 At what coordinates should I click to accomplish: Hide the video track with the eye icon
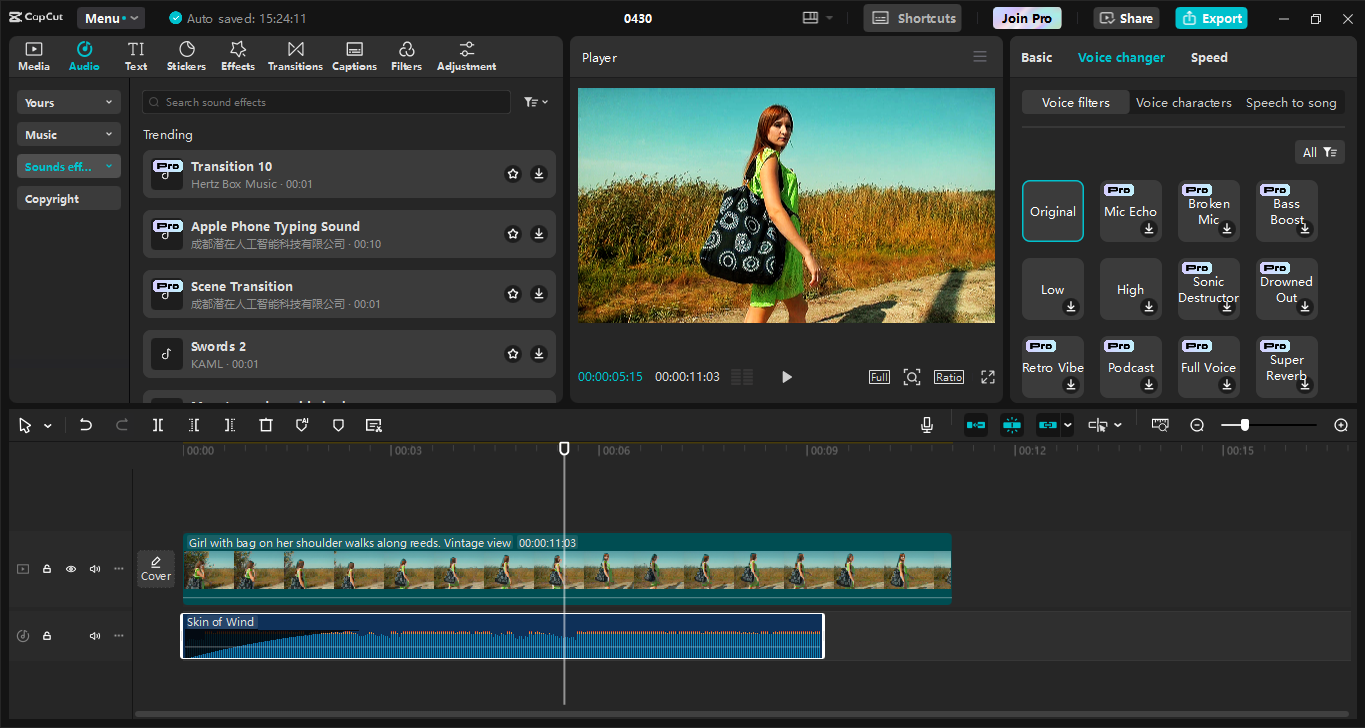click(70, 568)
